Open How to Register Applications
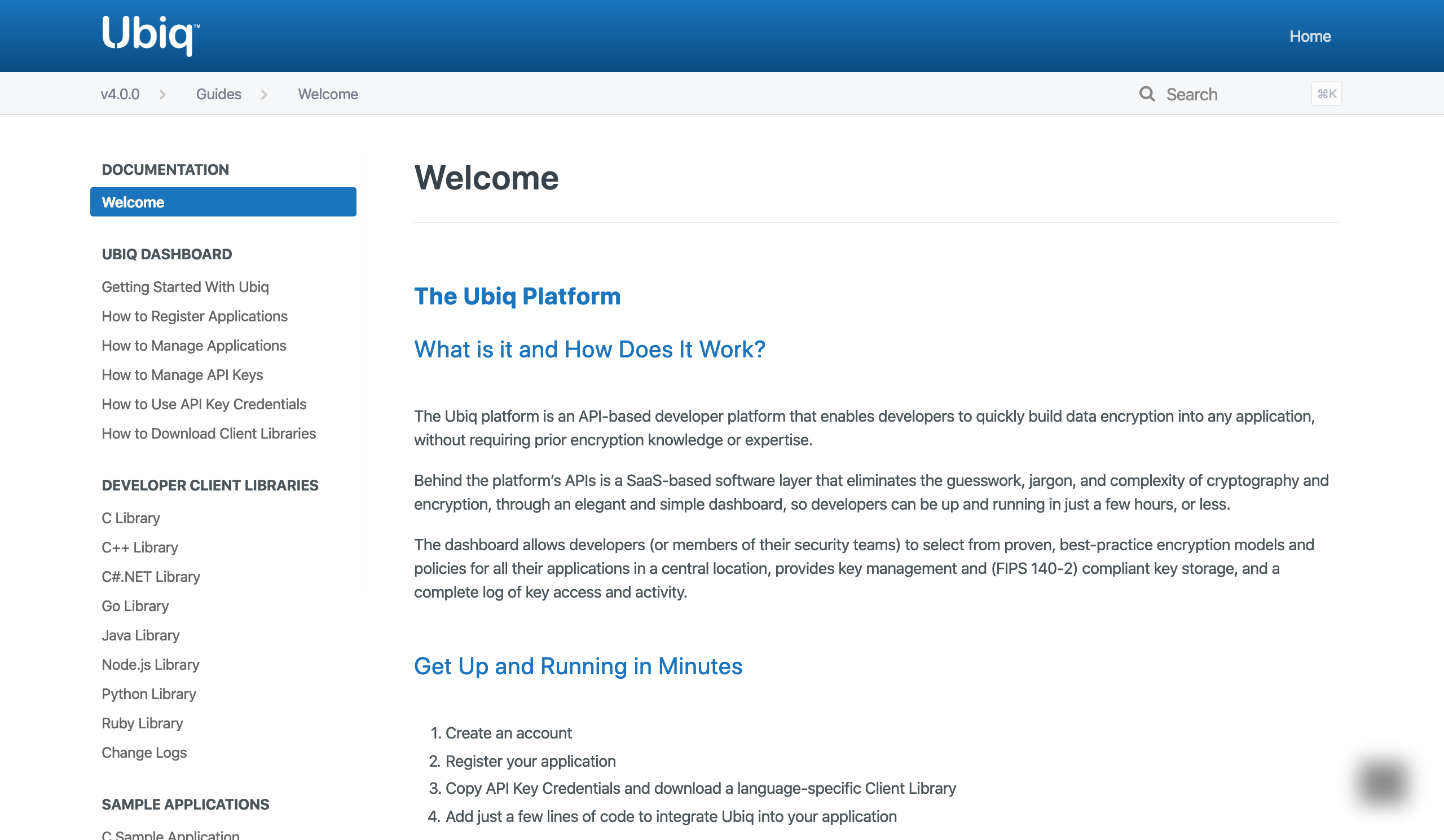Screen dimensions: 1444x840 [194, 316]
